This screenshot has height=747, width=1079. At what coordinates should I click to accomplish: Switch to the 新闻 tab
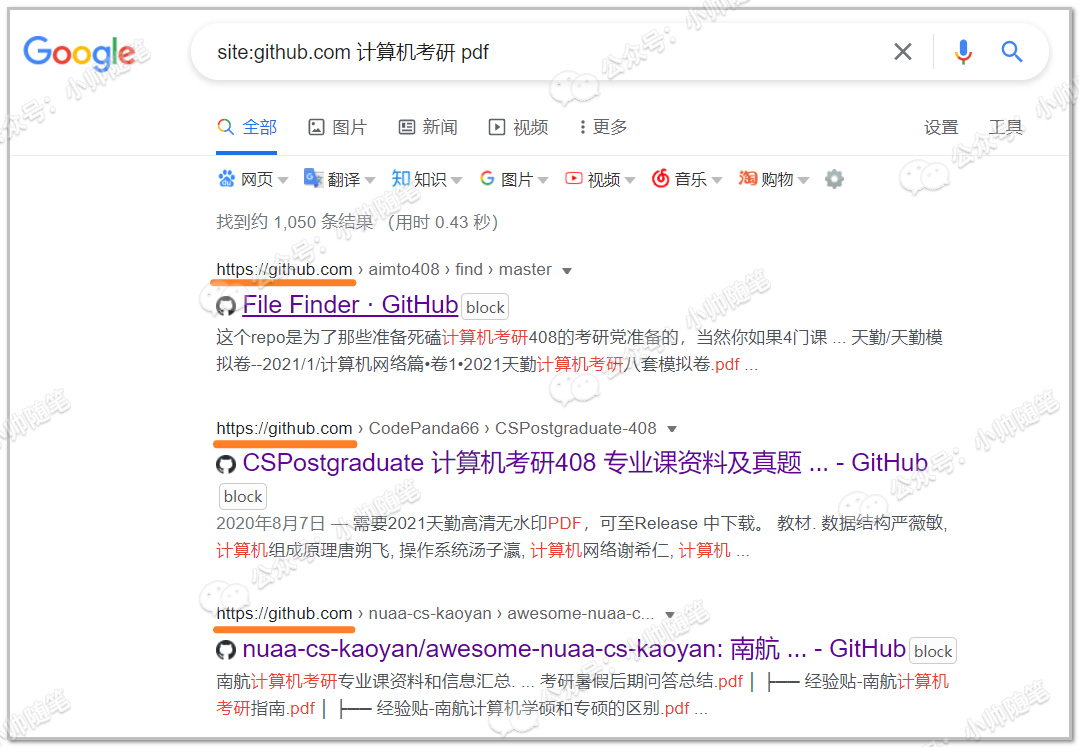pos(428,127)
